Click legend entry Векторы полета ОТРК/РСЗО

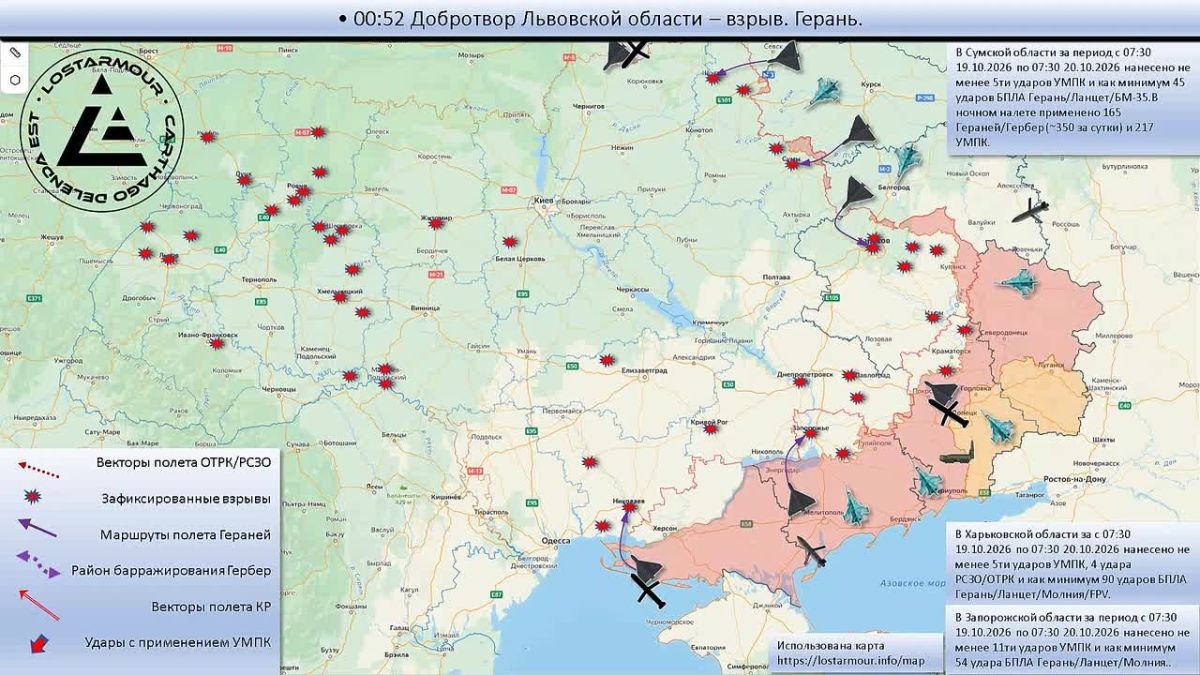pyautogui.click(x=183, y=462)
